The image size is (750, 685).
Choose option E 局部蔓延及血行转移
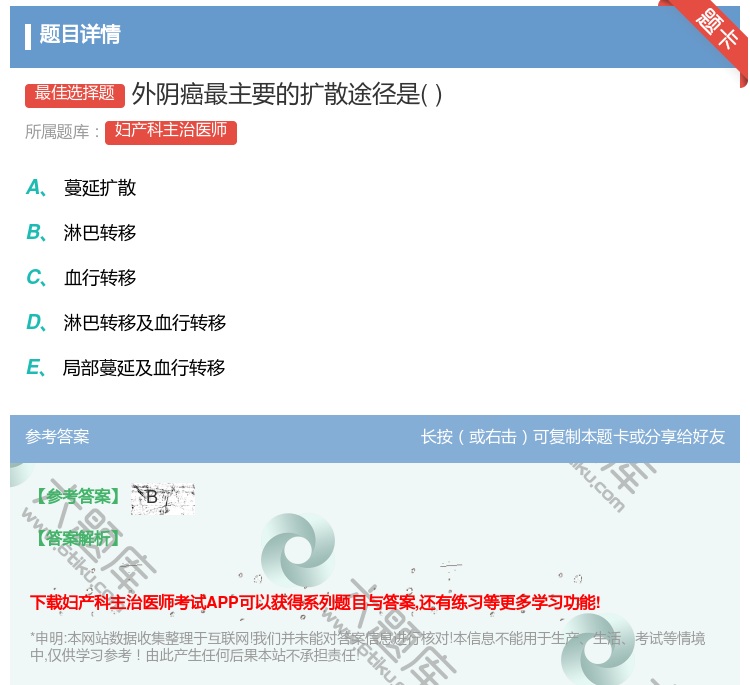(x=144, y=367)
